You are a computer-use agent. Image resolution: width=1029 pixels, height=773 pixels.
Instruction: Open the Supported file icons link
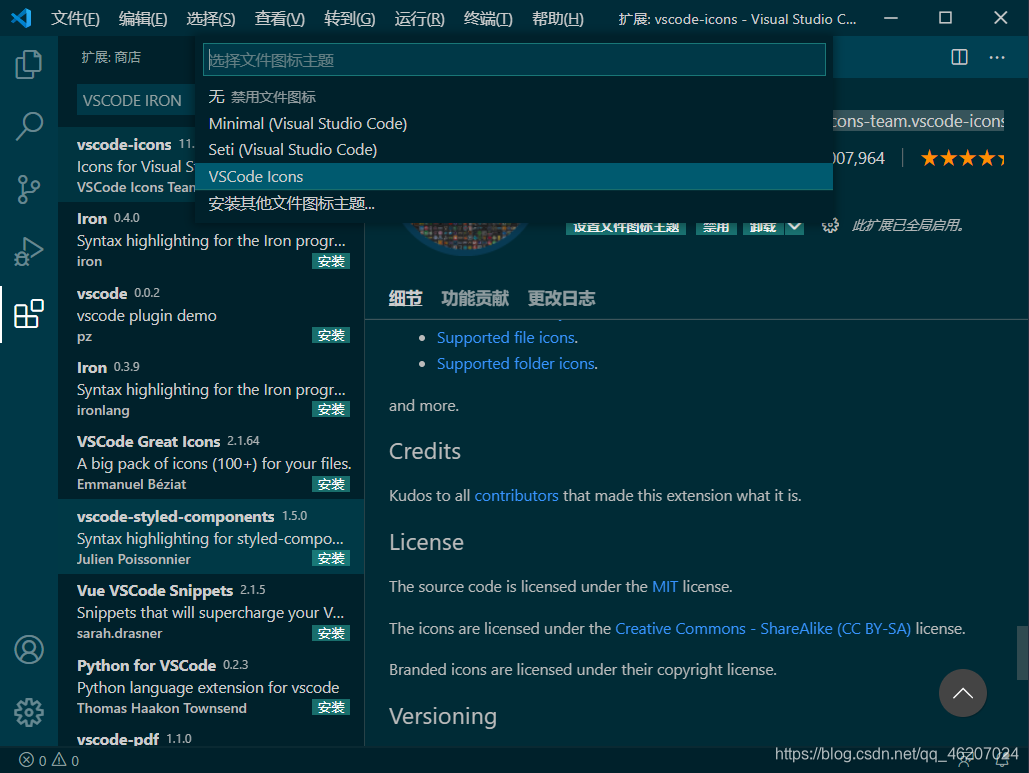(506, 337)
